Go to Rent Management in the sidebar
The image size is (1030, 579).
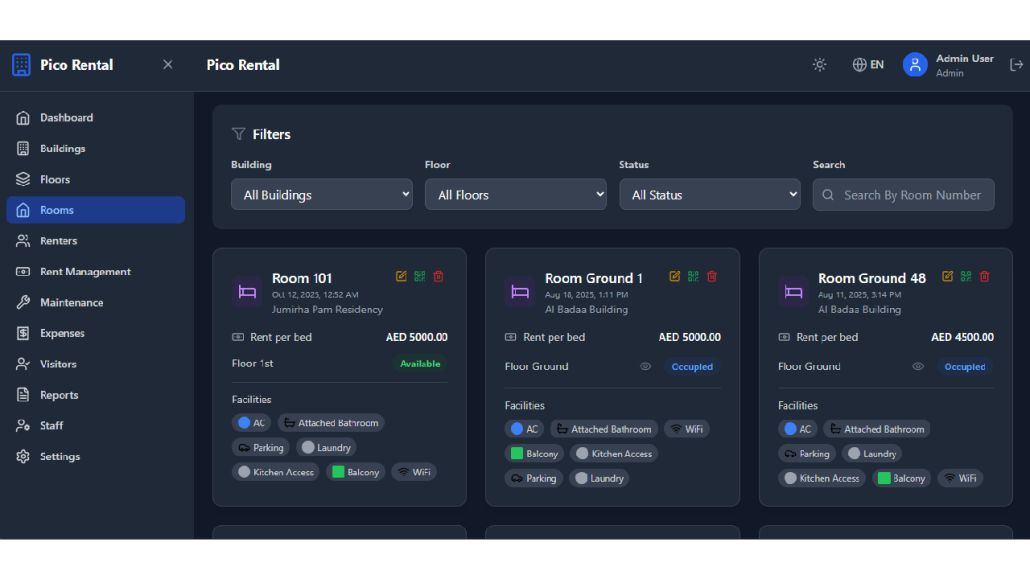pos(85,272)
